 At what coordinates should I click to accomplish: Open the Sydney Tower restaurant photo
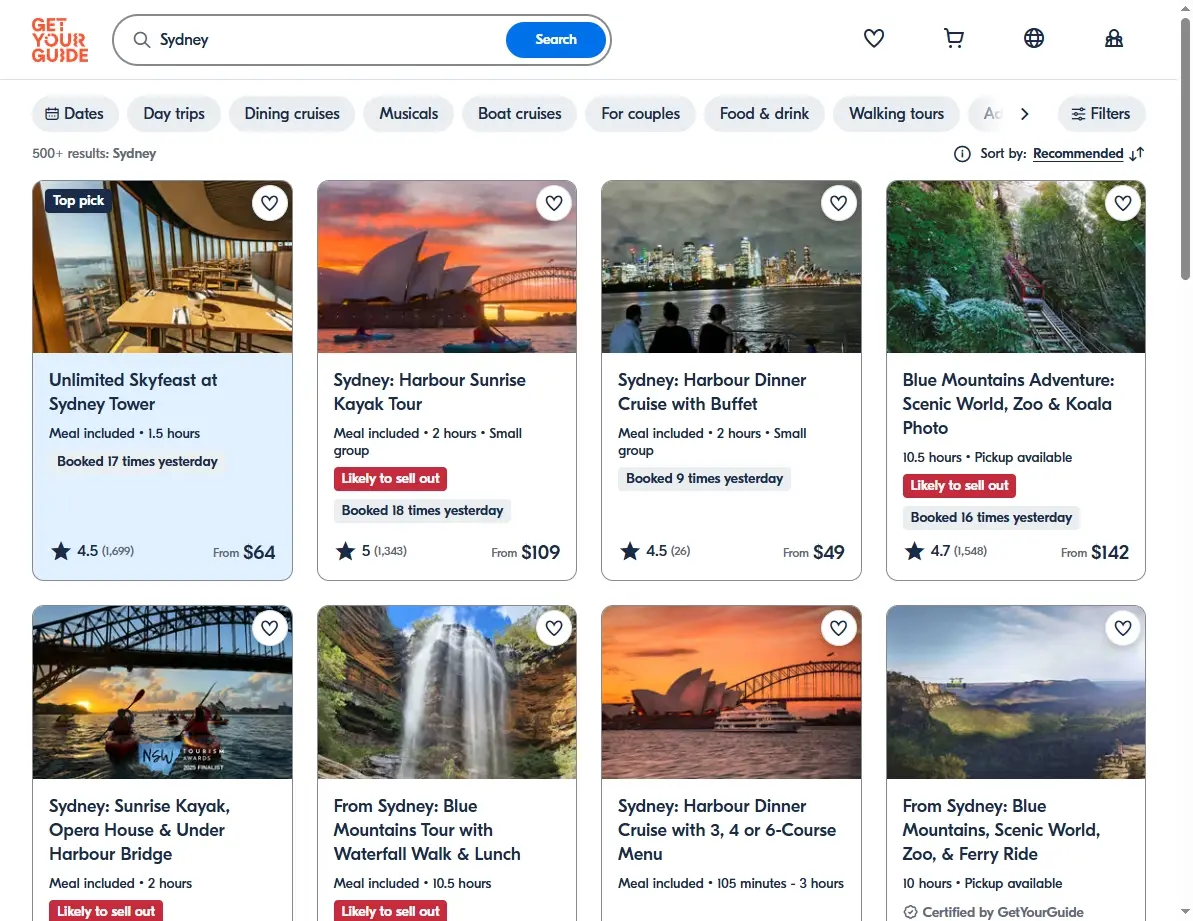click(x=162, y=267)
